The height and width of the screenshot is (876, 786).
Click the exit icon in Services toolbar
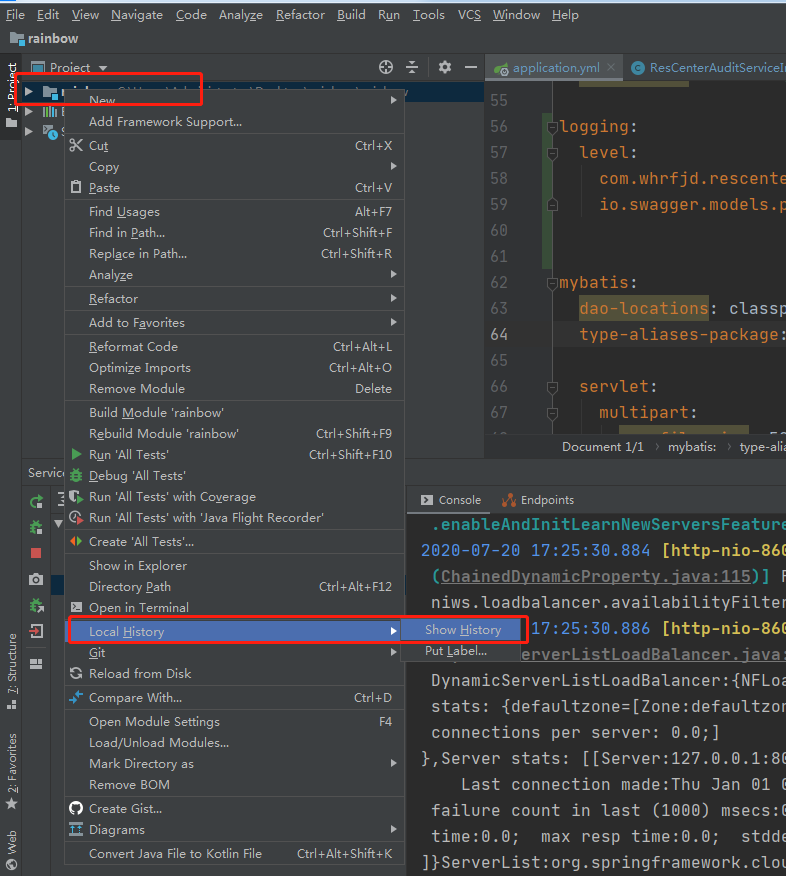click(36, 631)
